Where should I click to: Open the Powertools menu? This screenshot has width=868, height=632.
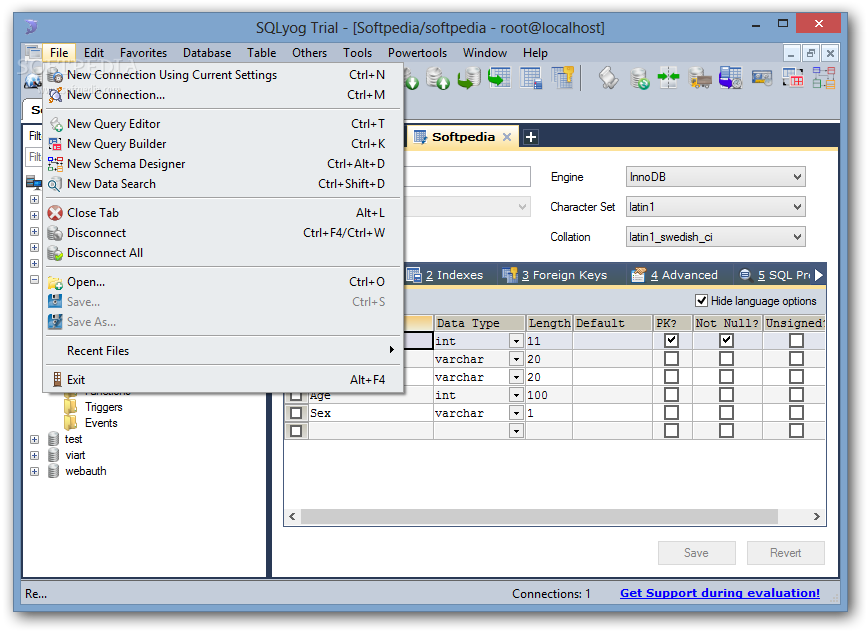point(417,53)
